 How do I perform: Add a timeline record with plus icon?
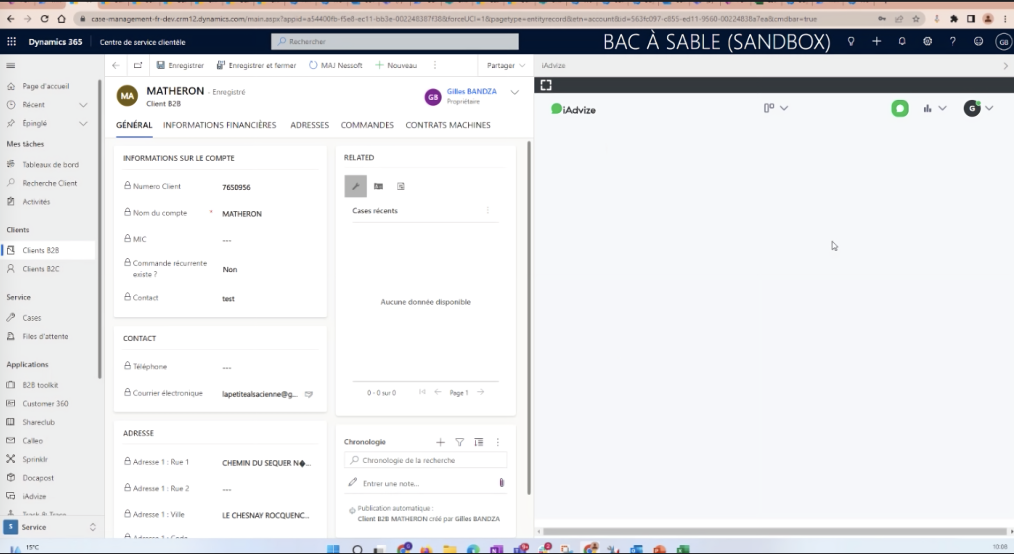(x=441, y=442)
